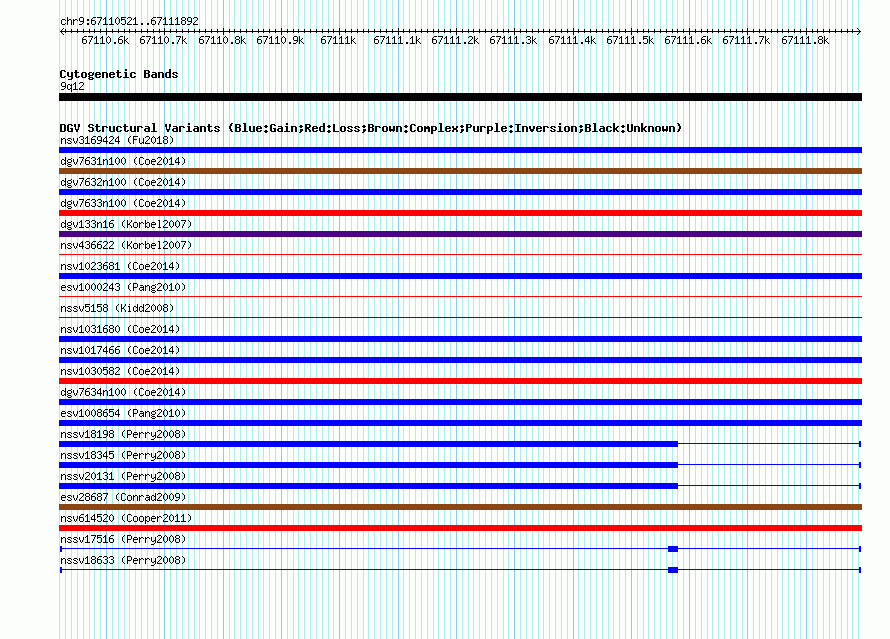Click the right arrow of the ruler

point(859,31)
